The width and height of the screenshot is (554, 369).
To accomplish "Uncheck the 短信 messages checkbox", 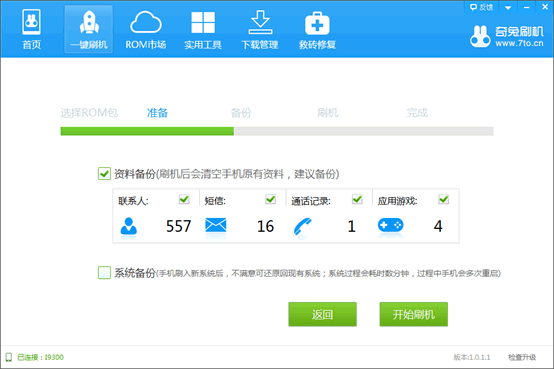I will coord(271,199).
